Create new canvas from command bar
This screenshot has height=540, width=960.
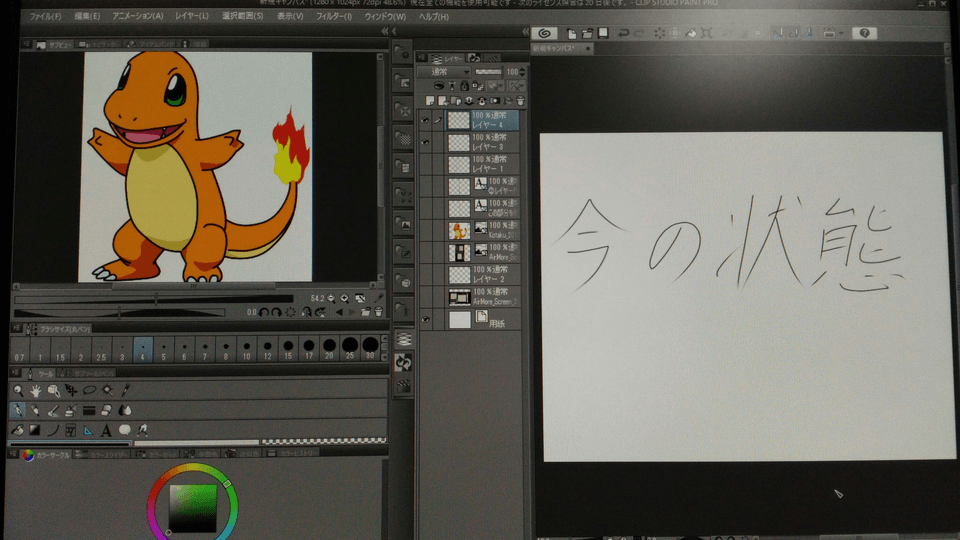(571, 33)
